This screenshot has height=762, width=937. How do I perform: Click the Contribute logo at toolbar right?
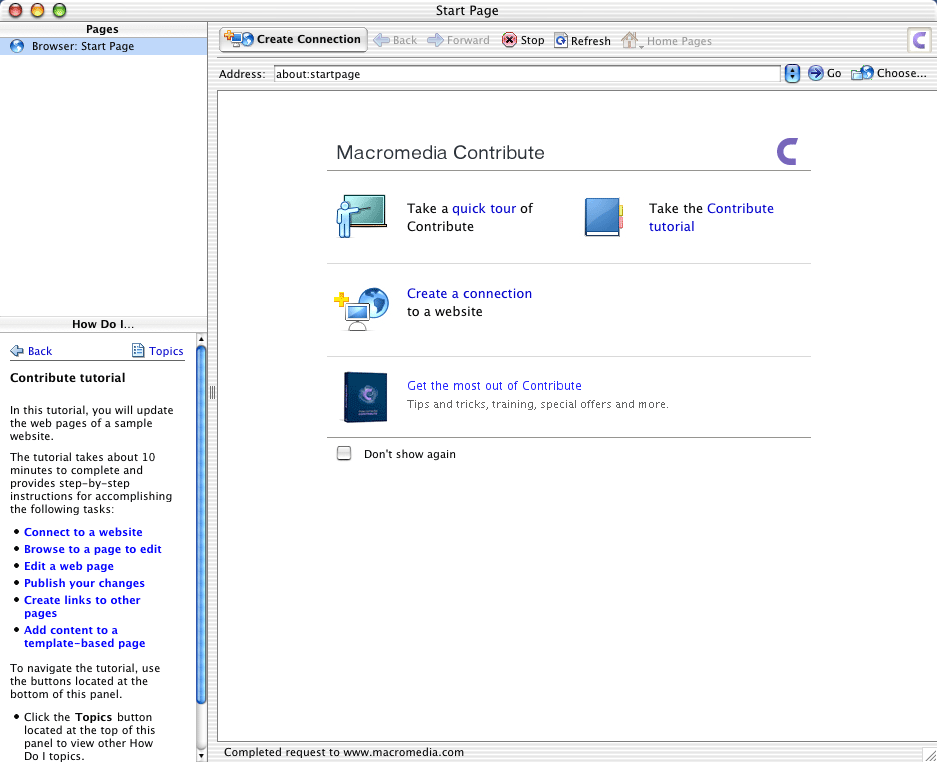pyautogui.click(x=919, y=41)
